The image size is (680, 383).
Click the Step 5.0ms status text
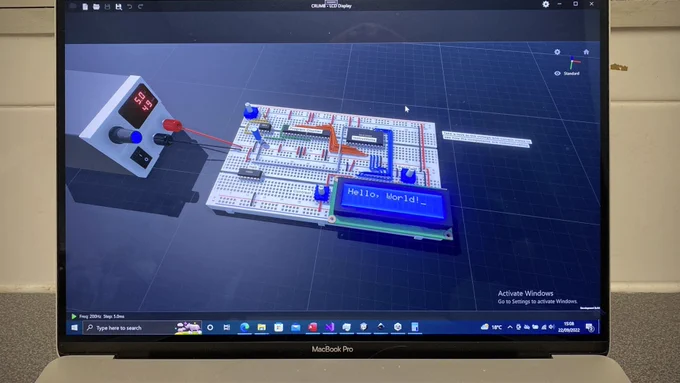[114, 316]
